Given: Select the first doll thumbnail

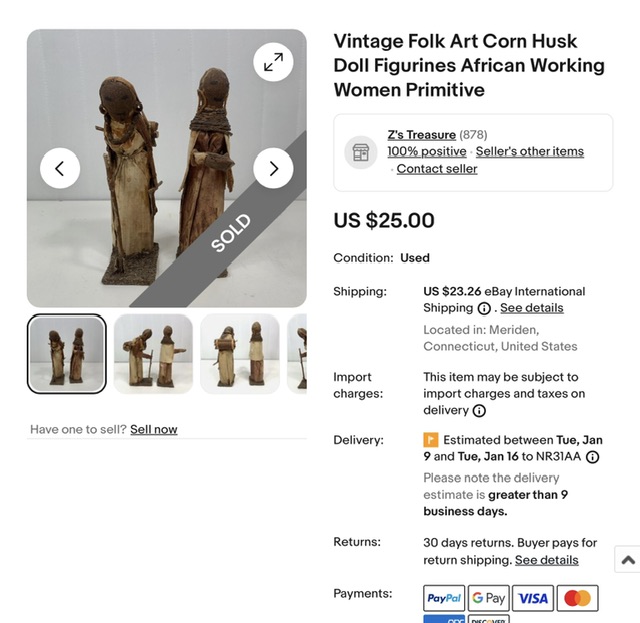Looking at the screenshot, I should [67, 354].
